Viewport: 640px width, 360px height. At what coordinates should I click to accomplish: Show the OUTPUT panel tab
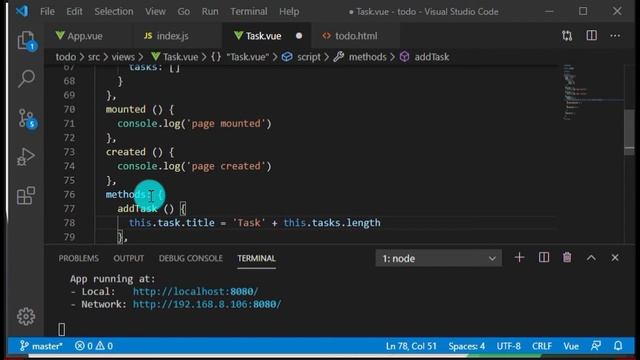pos(129,258)
